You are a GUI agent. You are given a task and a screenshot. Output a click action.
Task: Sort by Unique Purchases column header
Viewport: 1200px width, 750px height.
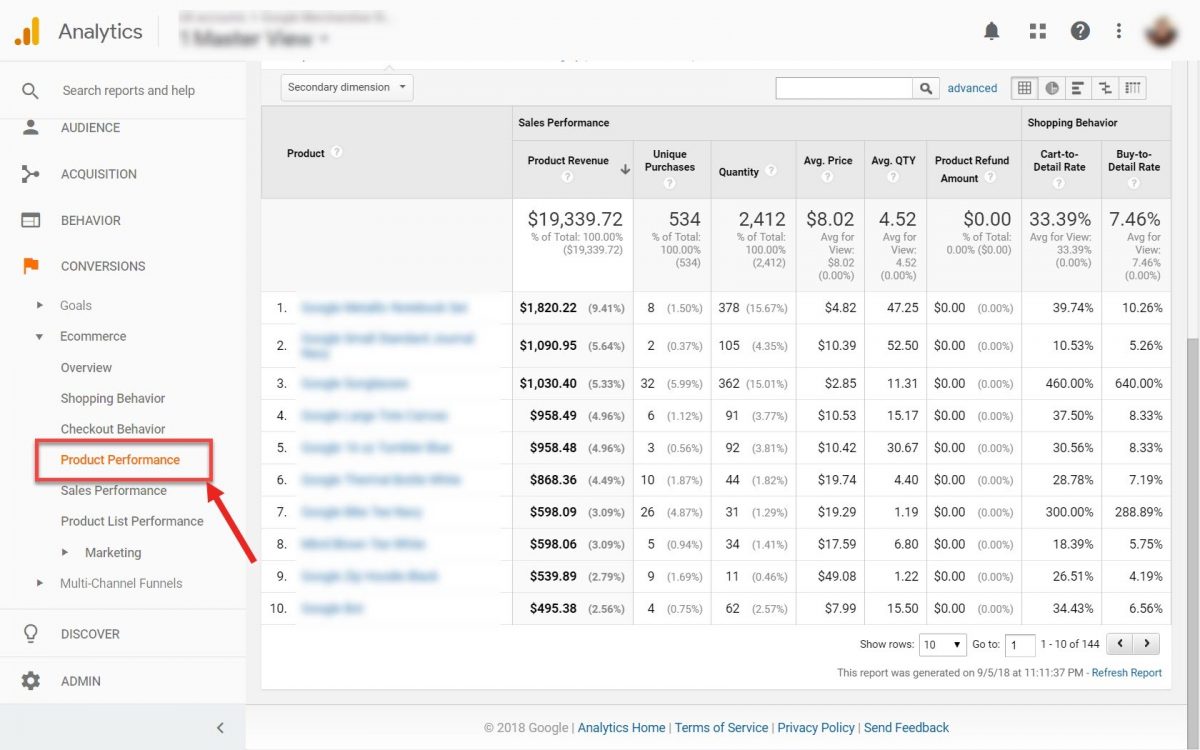pos(670,161)
